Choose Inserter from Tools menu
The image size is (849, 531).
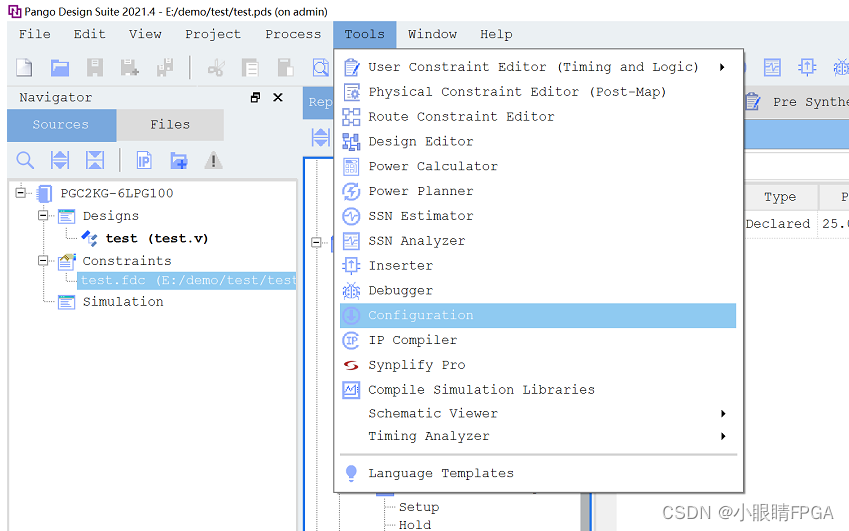[x=538, y=266]
